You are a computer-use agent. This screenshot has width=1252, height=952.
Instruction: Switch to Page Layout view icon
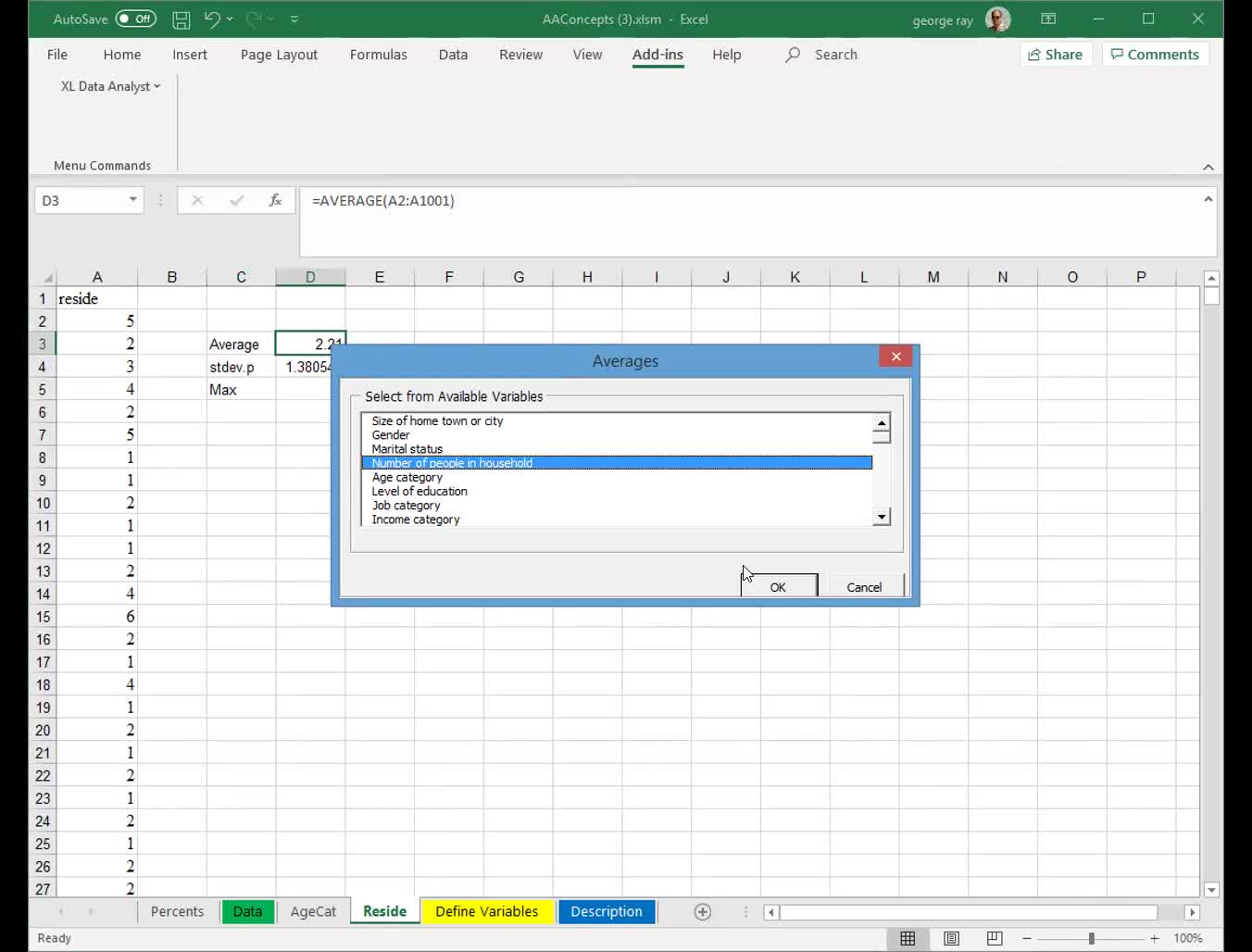(951, 938)
